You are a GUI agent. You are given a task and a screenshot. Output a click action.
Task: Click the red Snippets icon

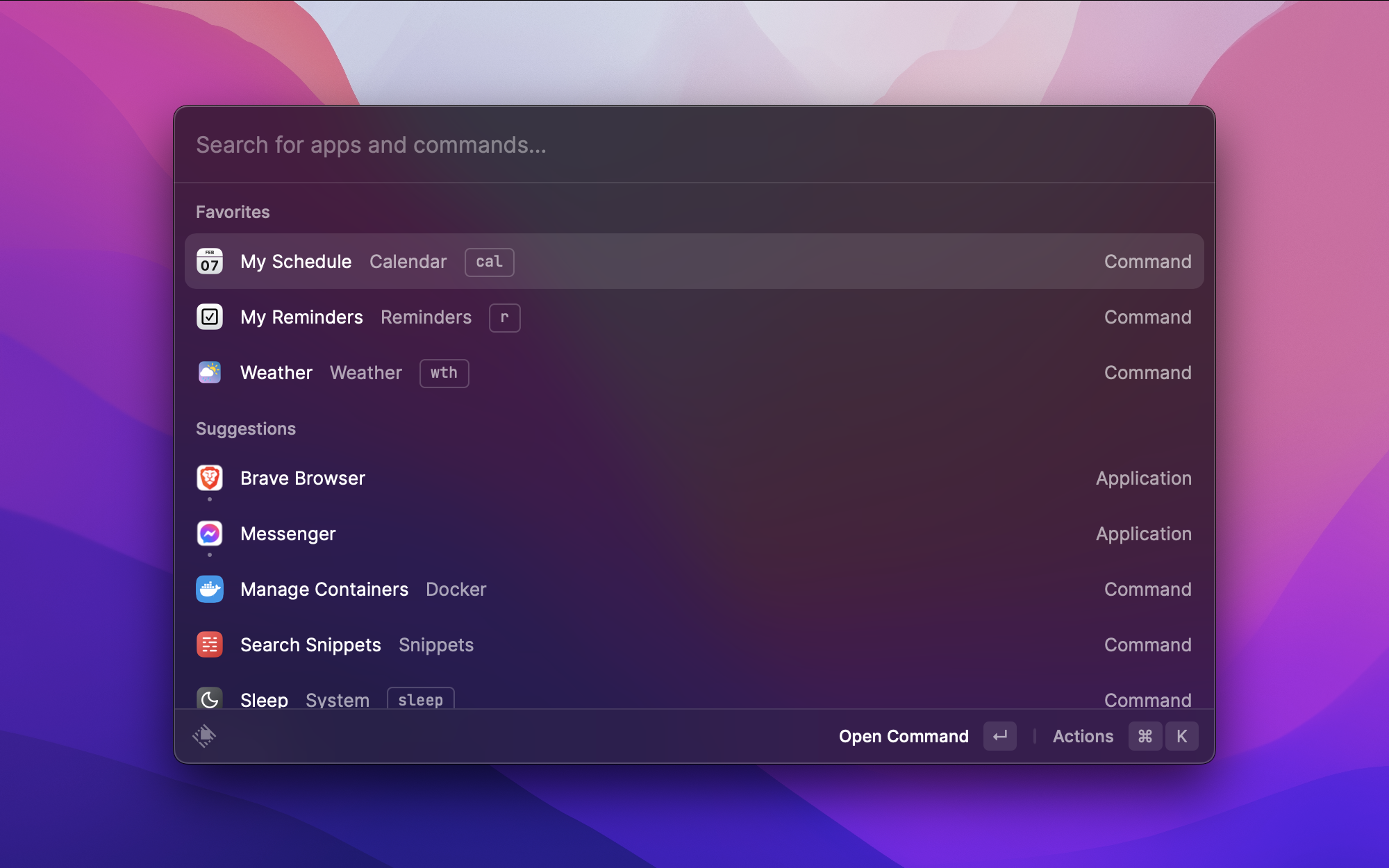pos(209,644)
